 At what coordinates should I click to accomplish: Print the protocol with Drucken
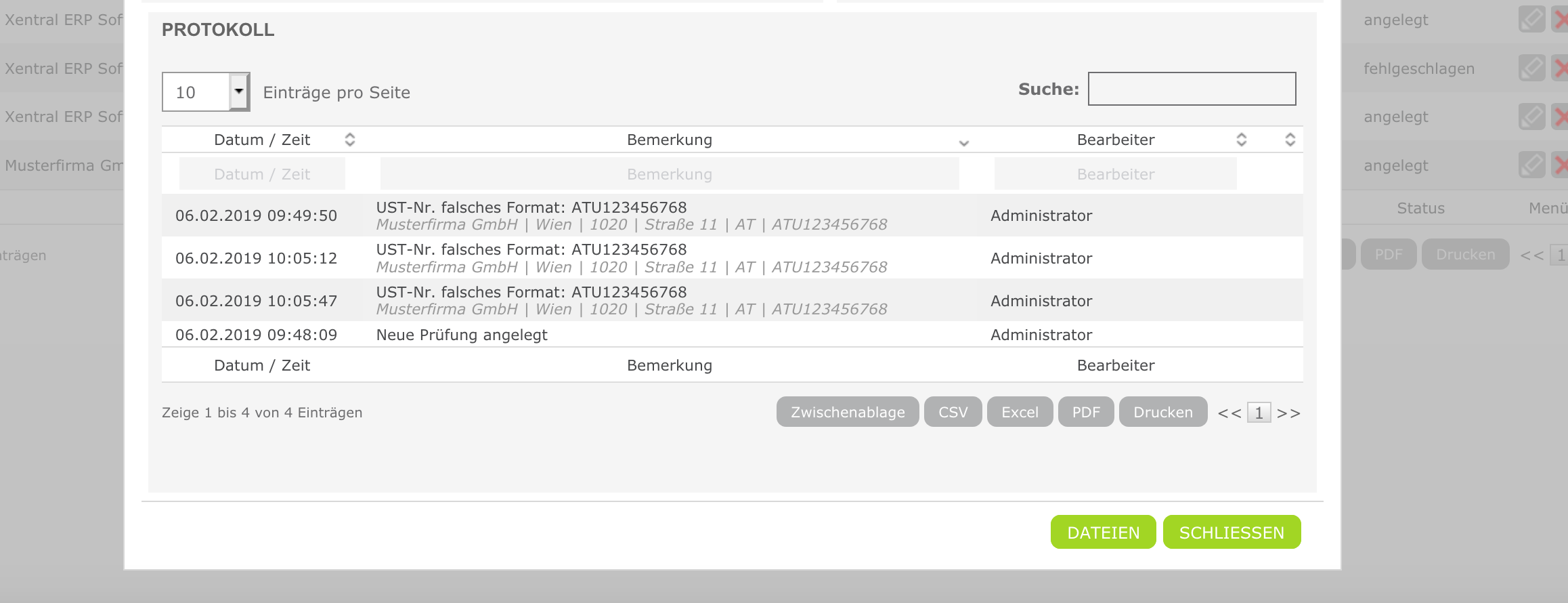[x=1162, y=412]
